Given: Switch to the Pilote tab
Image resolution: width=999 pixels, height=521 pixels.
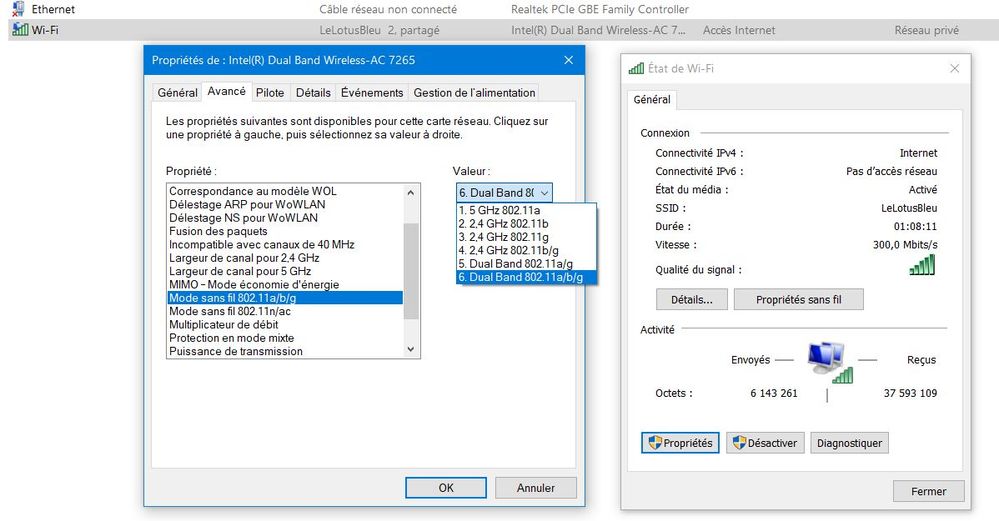Looking at the screenshot, I should pyautogui.click(x=270, y=93).
